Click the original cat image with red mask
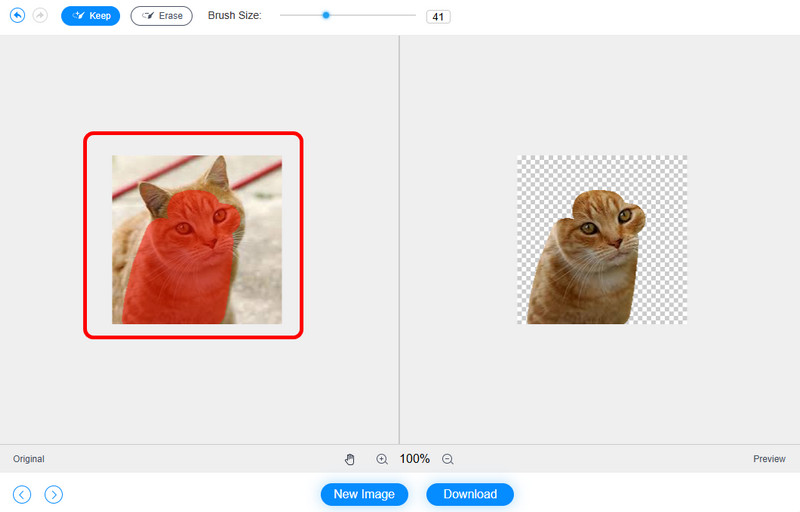 [x=196, y=239]
